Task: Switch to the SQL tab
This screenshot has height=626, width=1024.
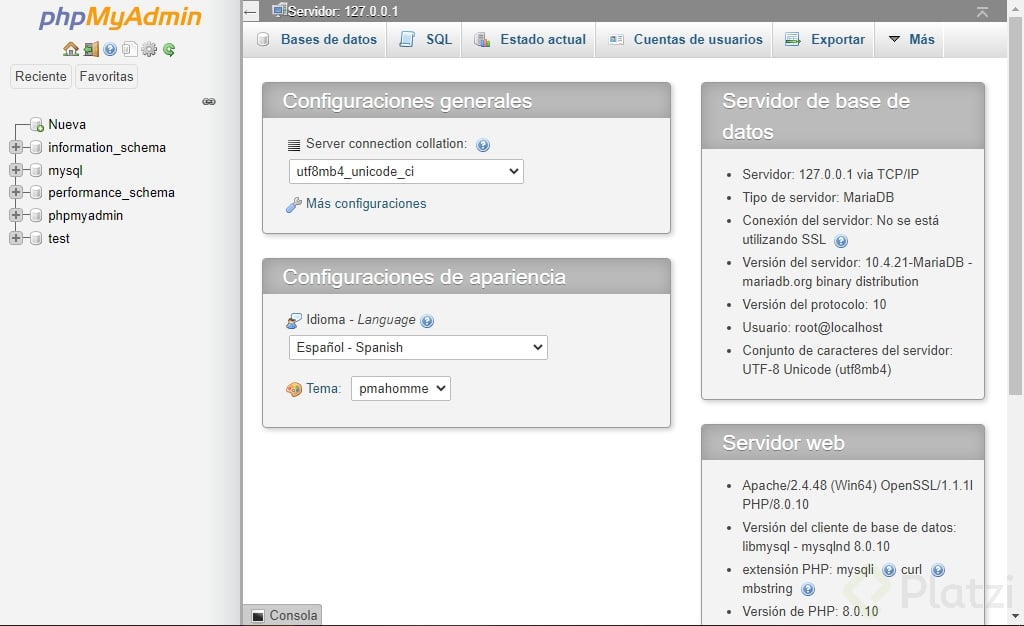Action: 425,39
